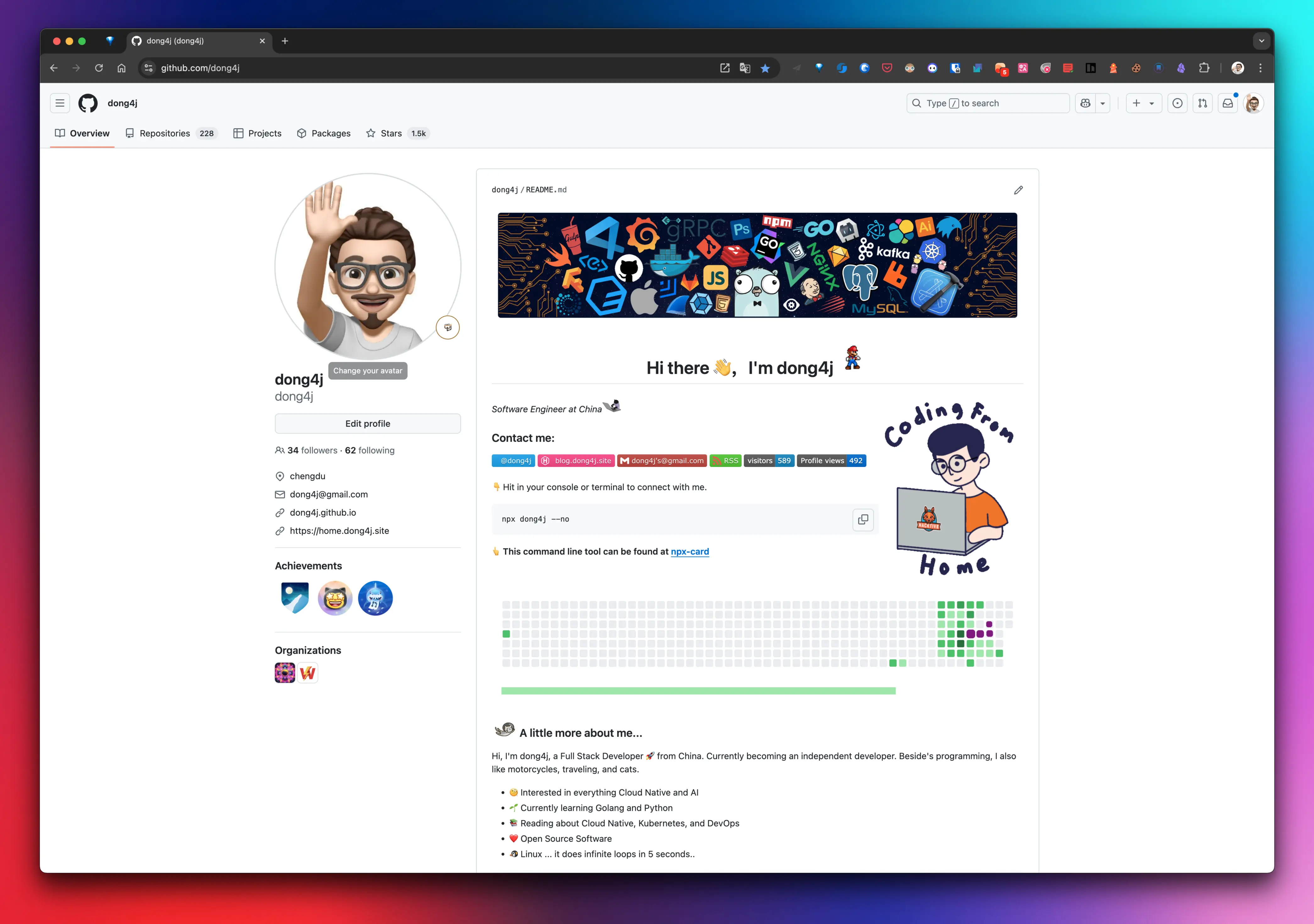1314x924 pixels.
Task: Click the GitHub Octocat logo
Action: (x=88, y=103)
